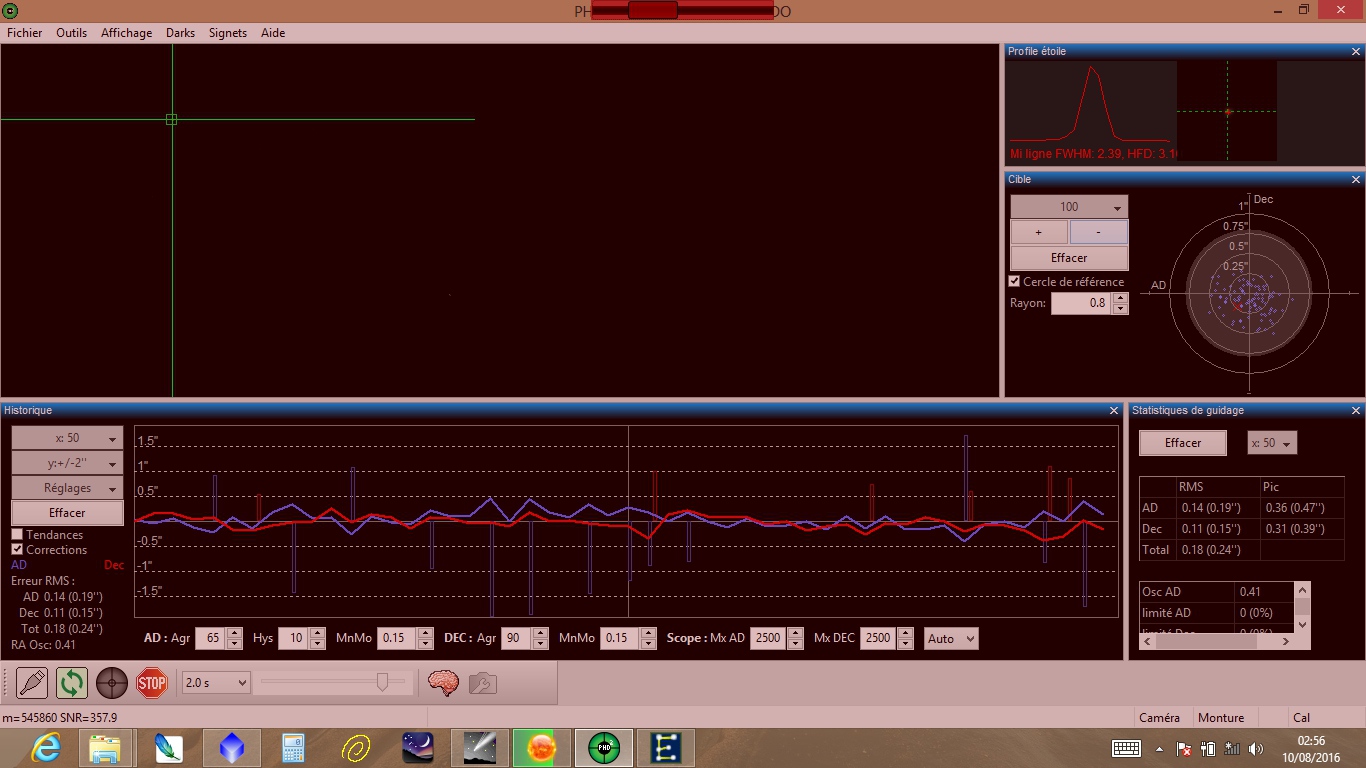
Task: Open the comet app on the taskbar
Action: 480,748
